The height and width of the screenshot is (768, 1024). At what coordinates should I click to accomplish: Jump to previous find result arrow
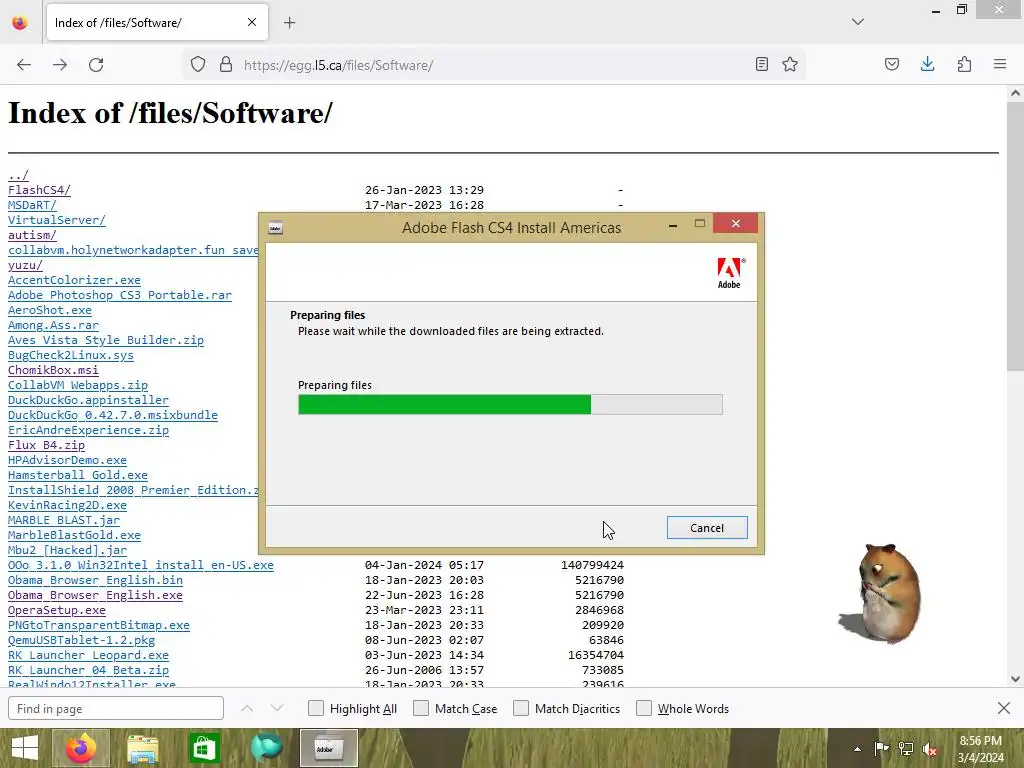(247, 709)
